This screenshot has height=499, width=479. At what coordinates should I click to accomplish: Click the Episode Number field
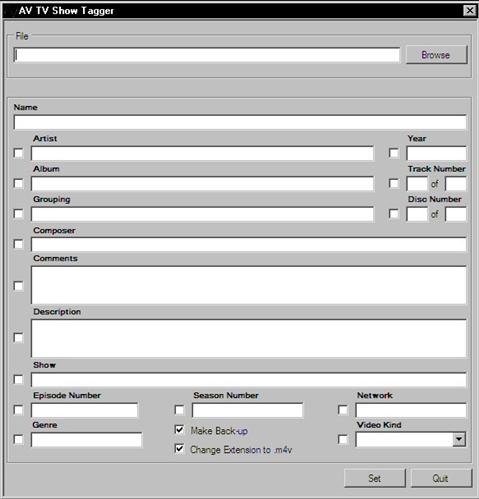(84, 410)
